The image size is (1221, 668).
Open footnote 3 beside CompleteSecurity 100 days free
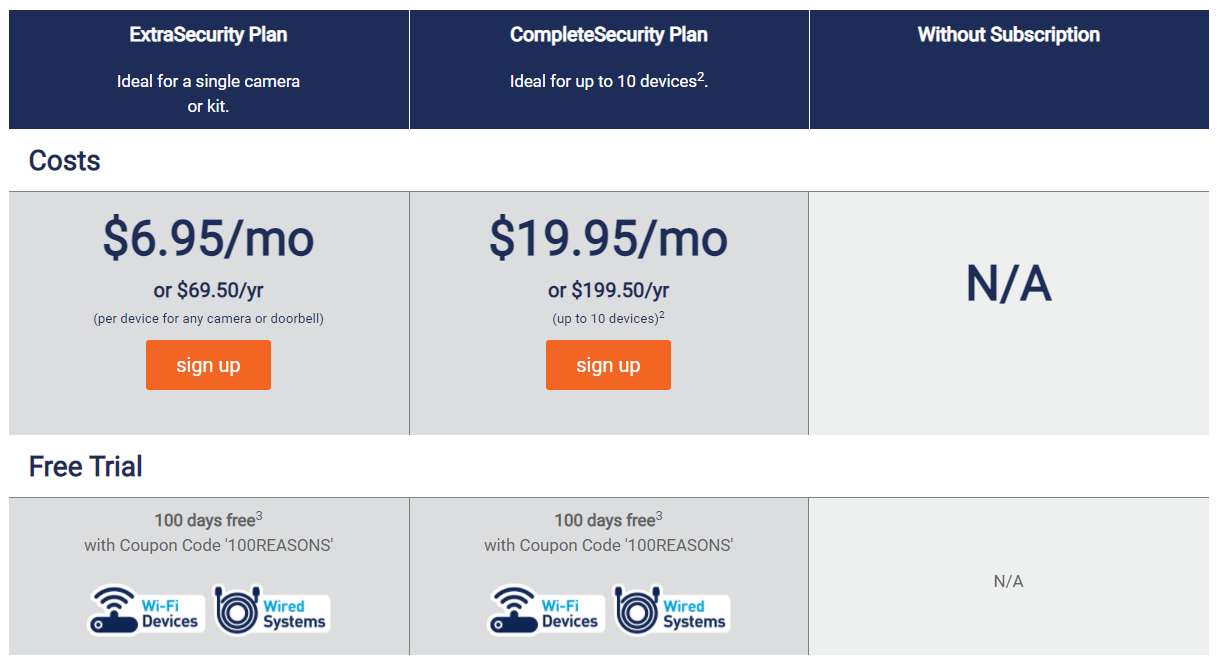[x=659, y=516]
